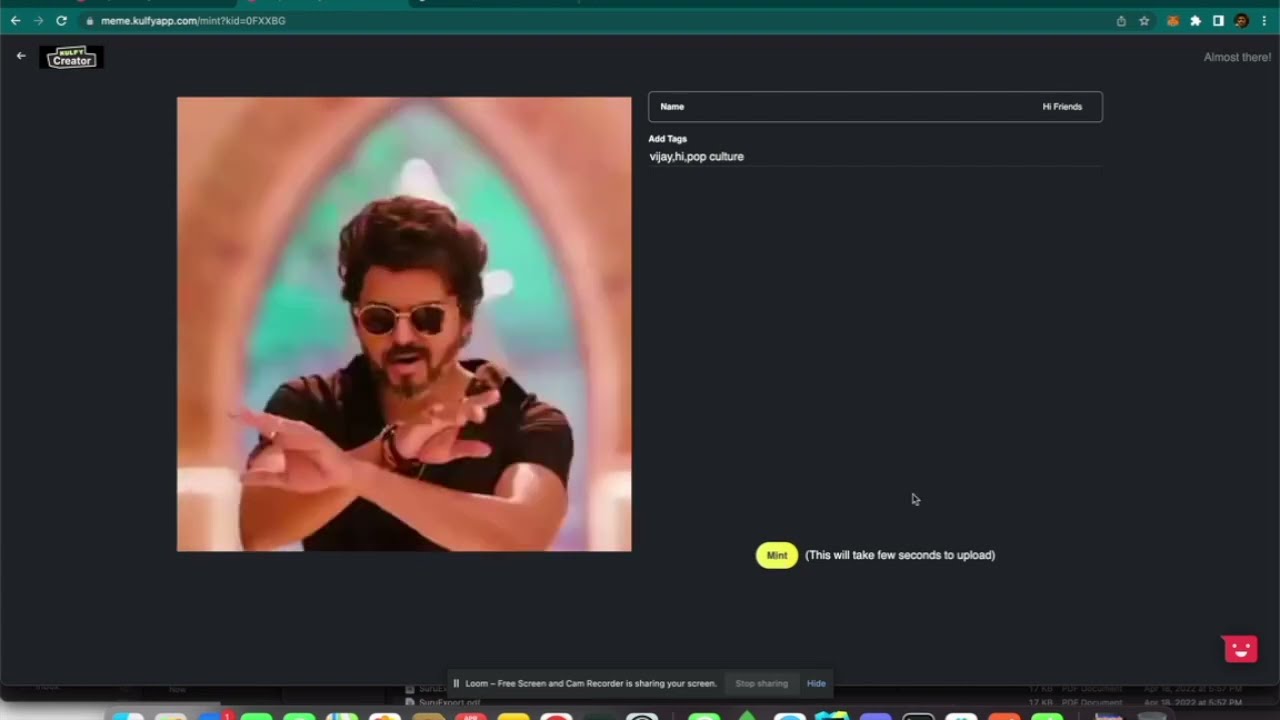Return to previous step with page back arrow
Image resolution: width=1280 pixels, height=720 pixels.
tap(21, 56)
